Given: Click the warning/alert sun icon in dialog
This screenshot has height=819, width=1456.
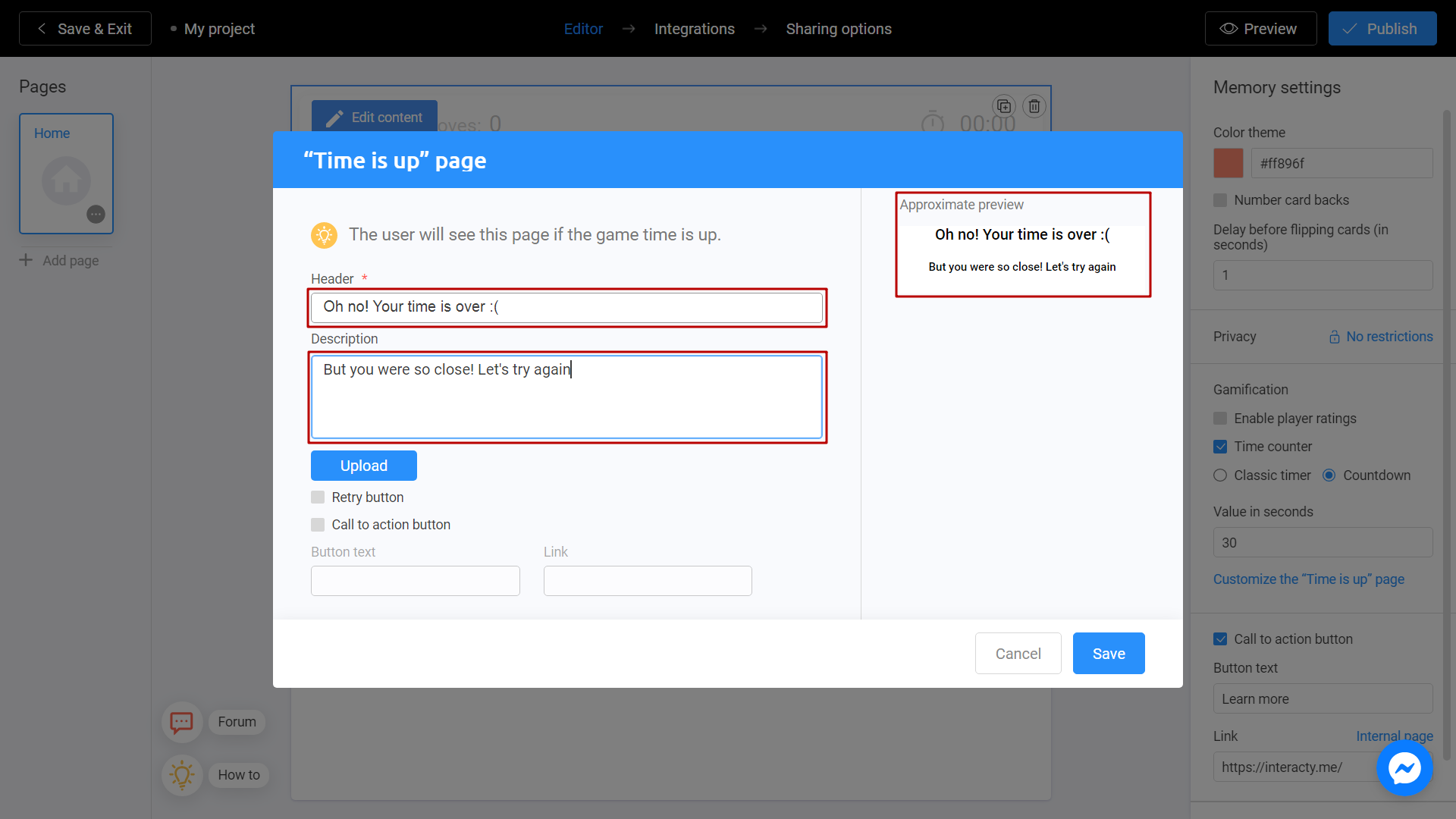Looking at the screenshot, I should pos(323,234).
